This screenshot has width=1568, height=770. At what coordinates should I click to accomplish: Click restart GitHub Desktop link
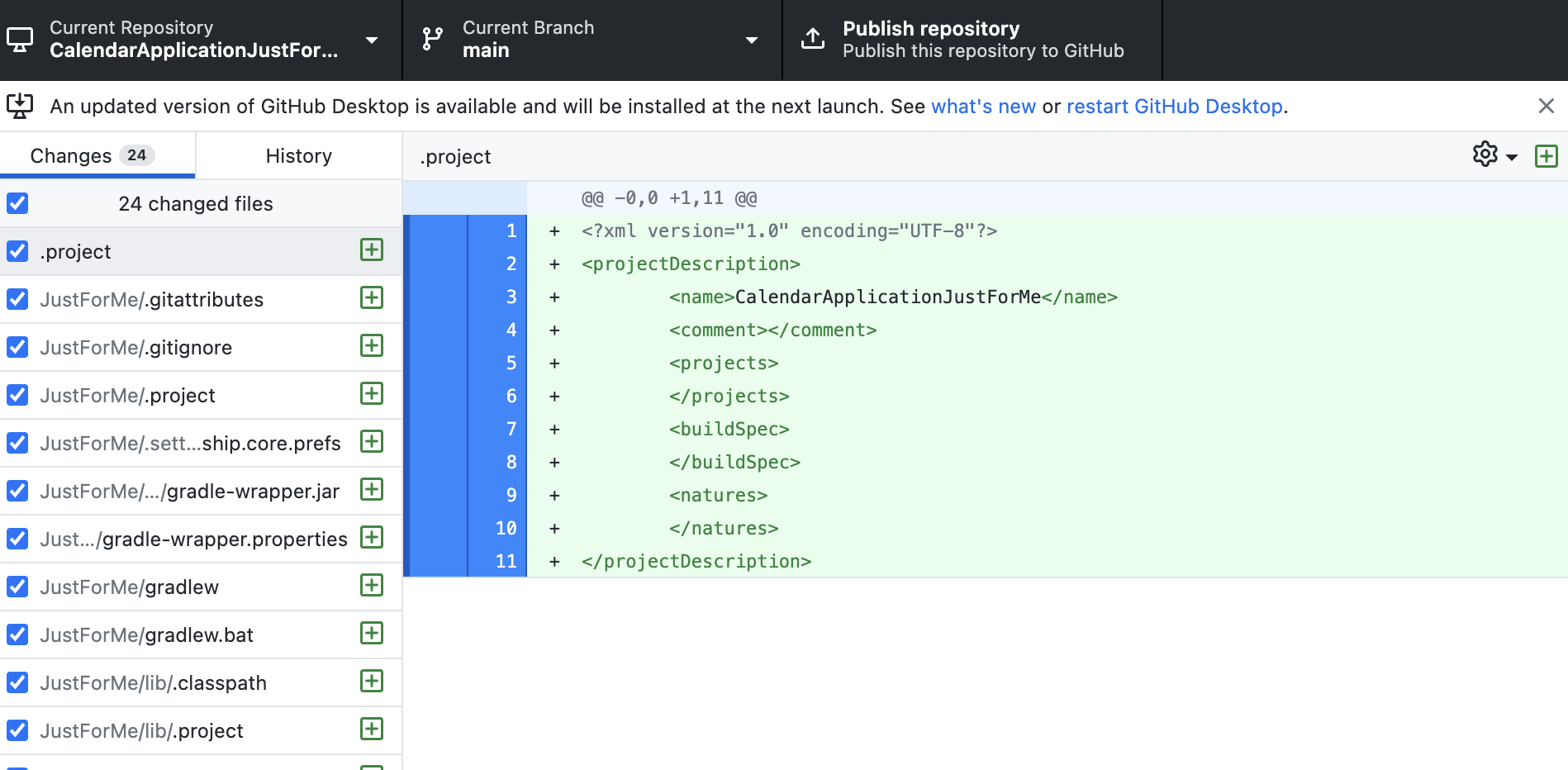[x=1174, y=107]
